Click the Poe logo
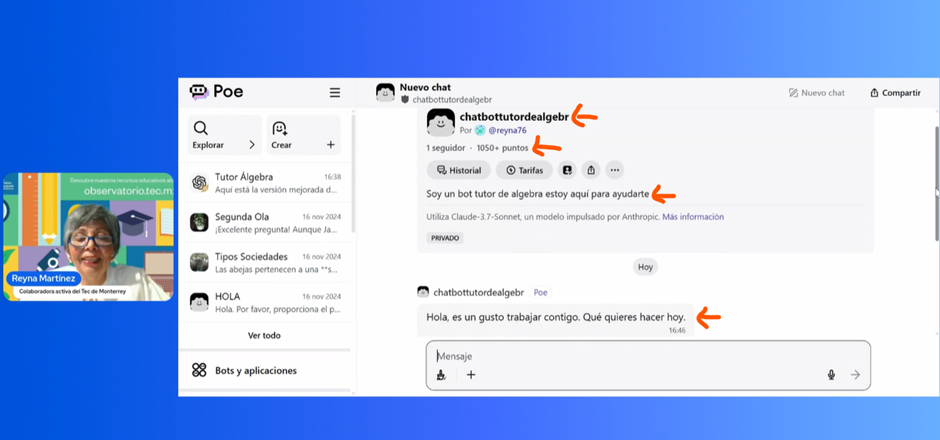 (x=216, y=92)
